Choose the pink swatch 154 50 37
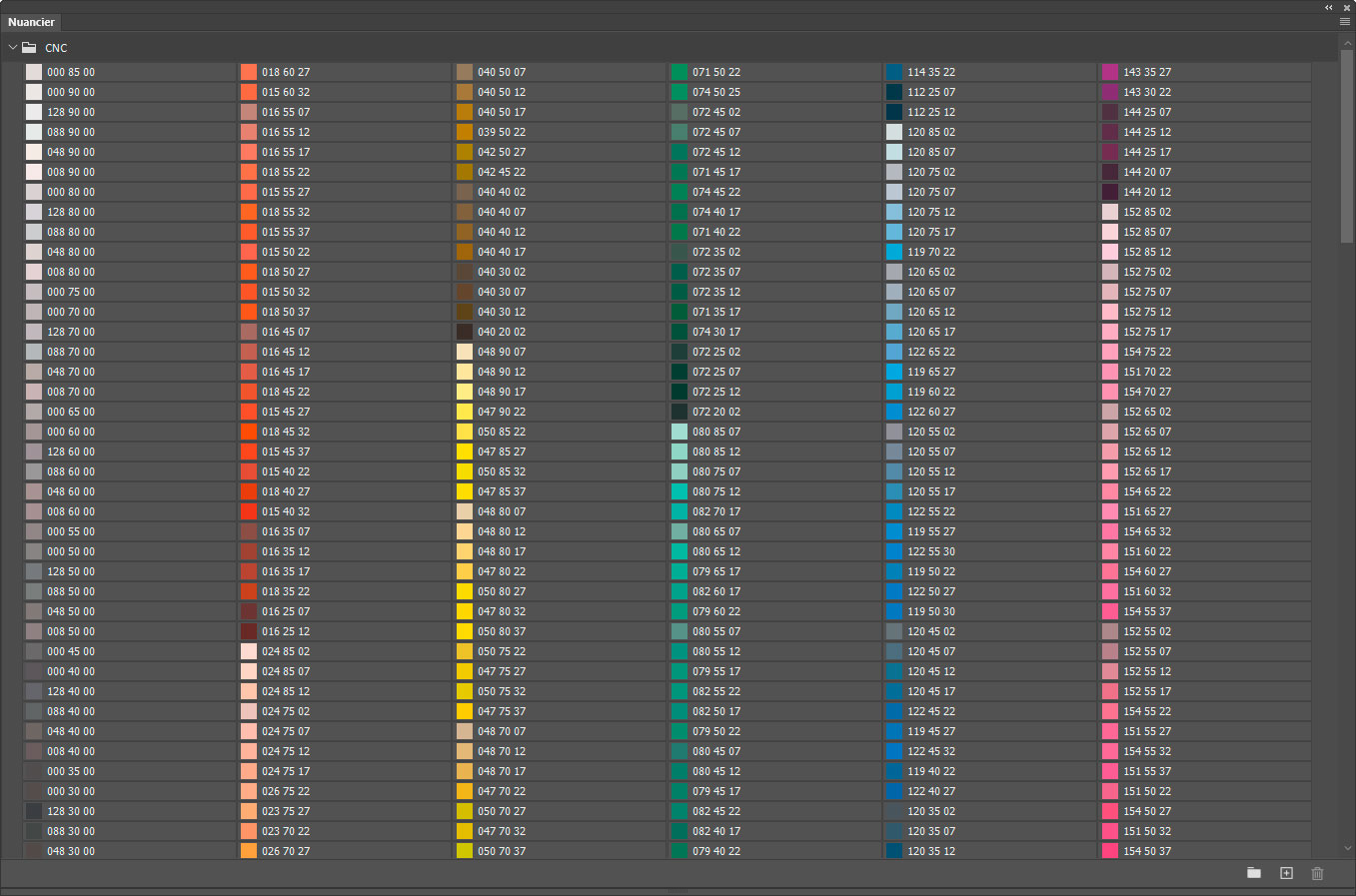1356x896 pixels. [1110, 851]
